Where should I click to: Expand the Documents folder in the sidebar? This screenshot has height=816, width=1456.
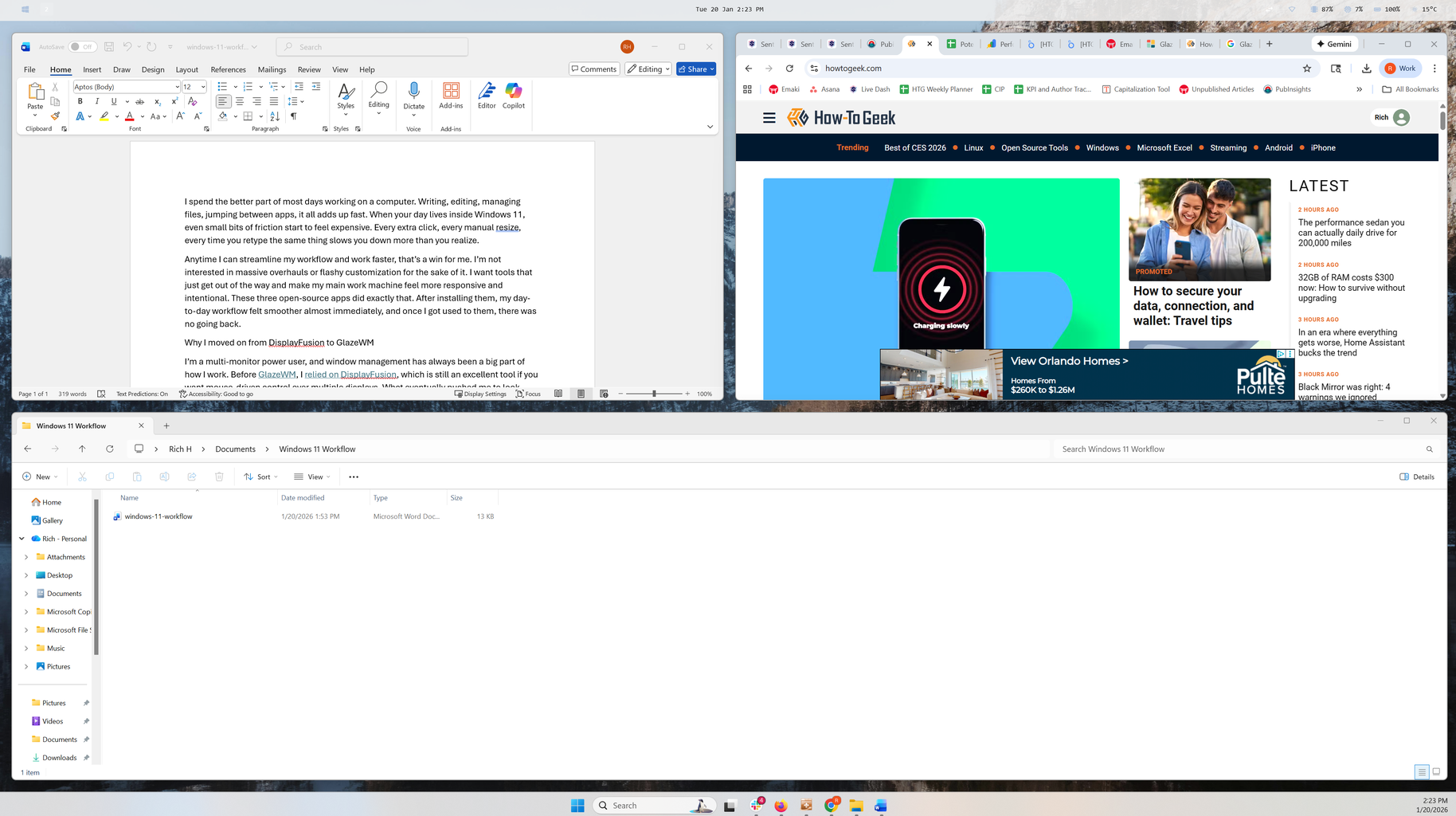[26, 593]
